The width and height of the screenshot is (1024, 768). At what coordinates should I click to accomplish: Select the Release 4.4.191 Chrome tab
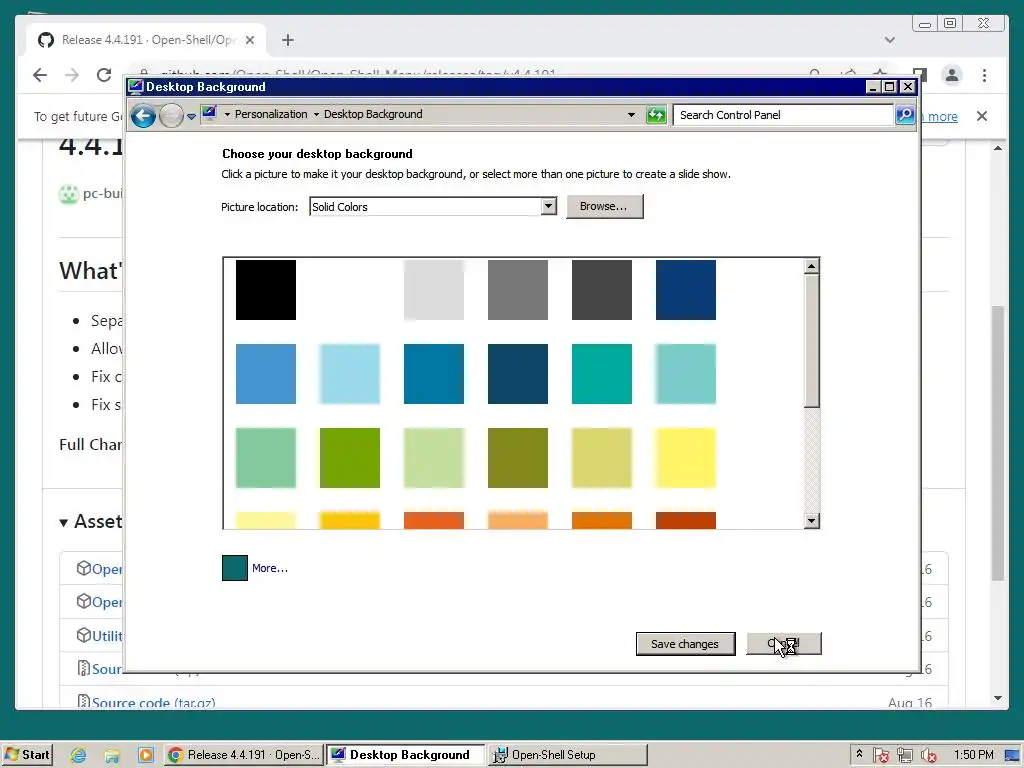146,40
